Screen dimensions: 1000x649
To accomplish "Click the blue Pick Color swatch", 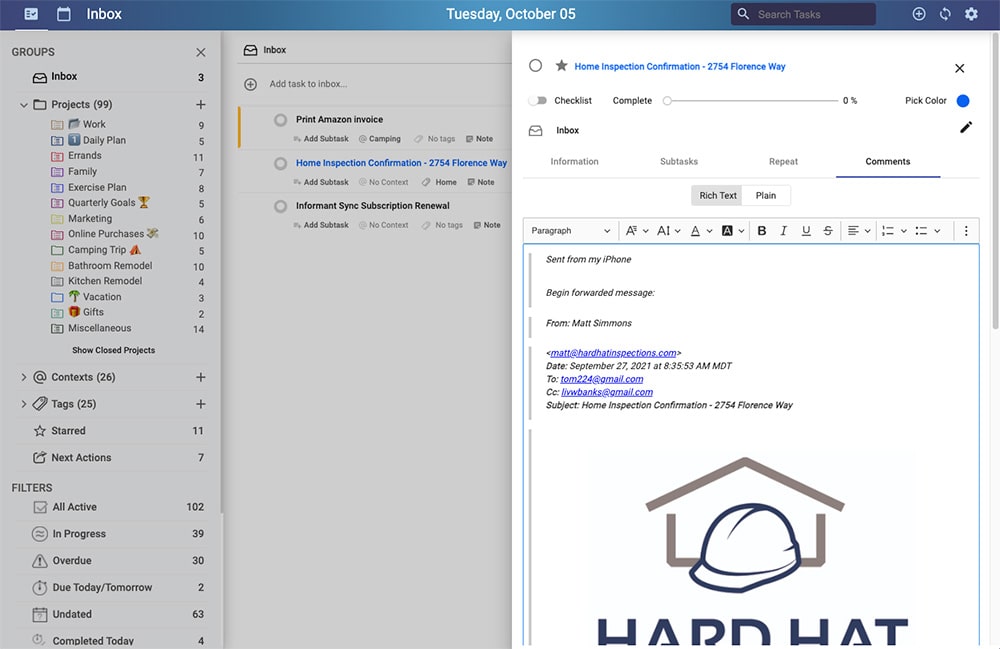I will [x=963, y=101].
